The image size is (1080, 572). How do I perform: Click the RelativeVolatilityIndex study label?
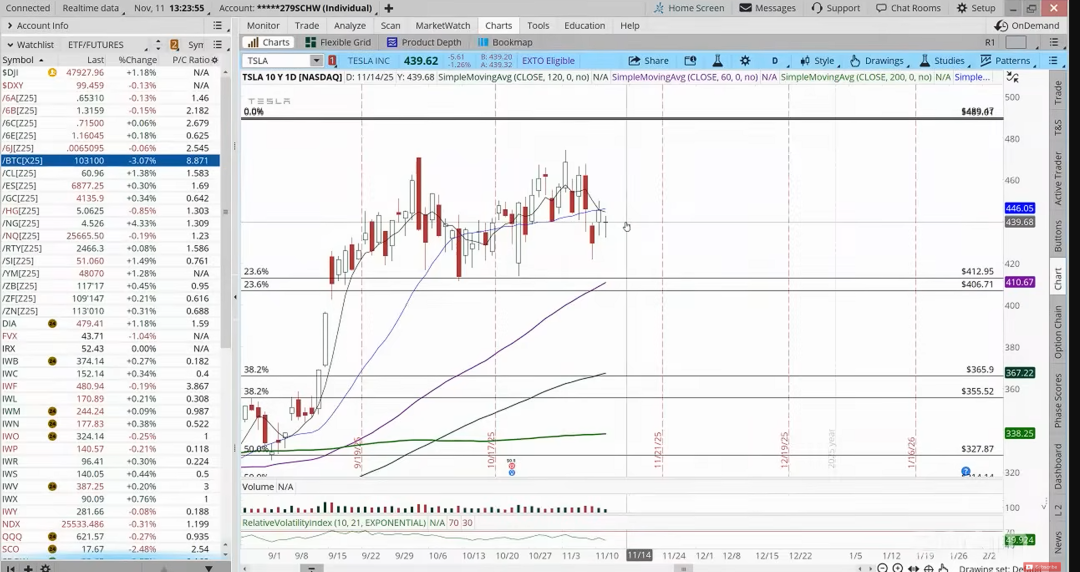[x=333, y=523]
